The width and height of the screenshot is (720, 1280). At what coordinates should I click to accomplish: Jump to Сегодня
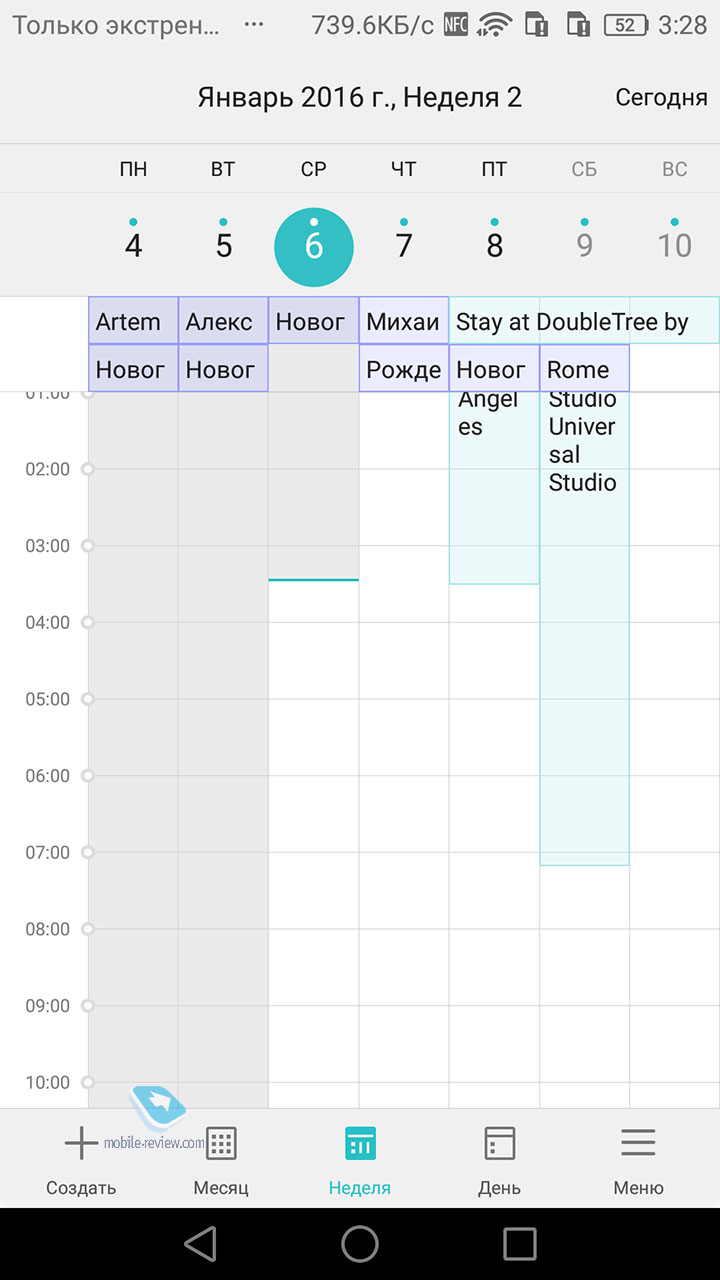point(661,97)
